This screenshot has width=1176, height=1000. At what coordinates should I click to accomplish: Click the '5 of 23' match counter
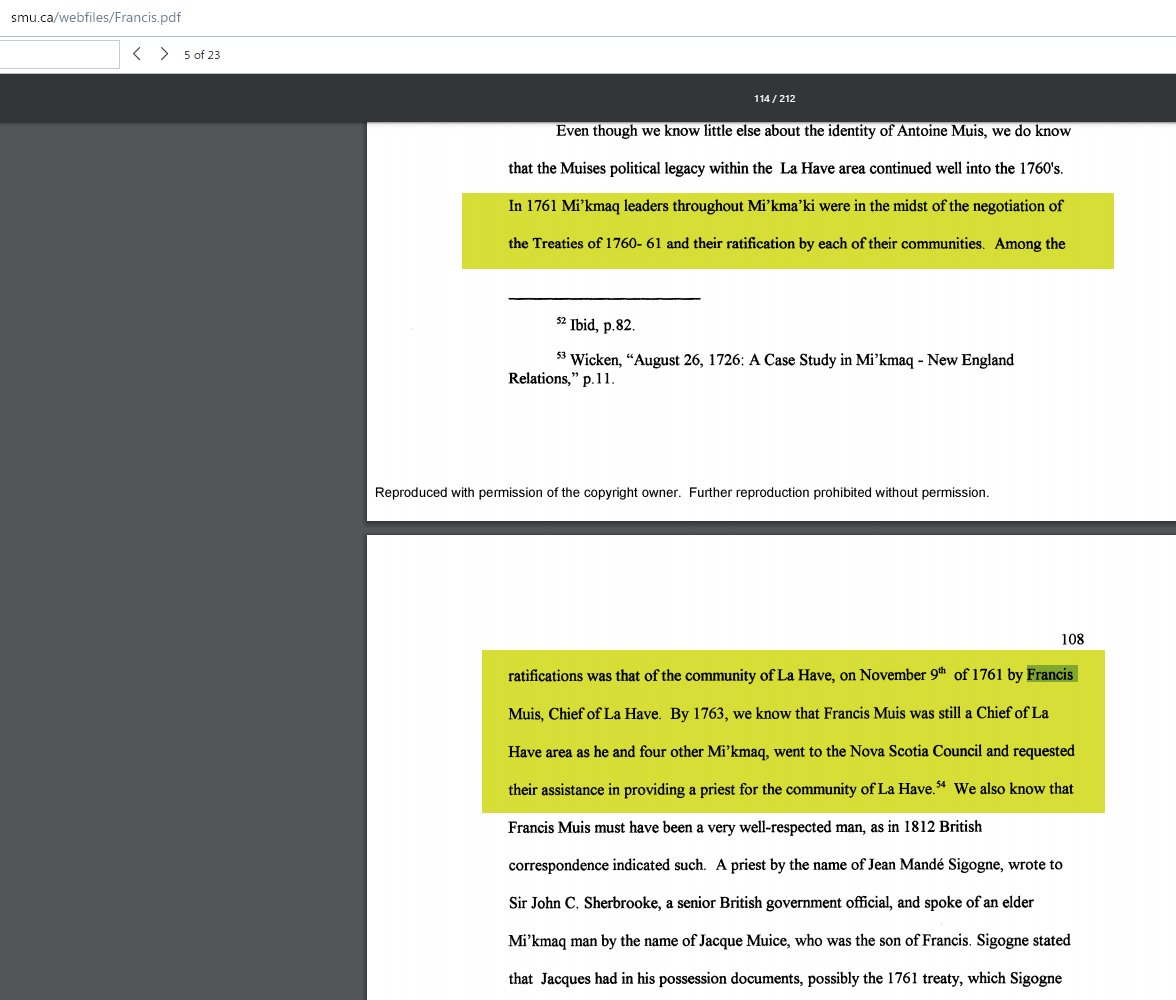pos(202,55)
